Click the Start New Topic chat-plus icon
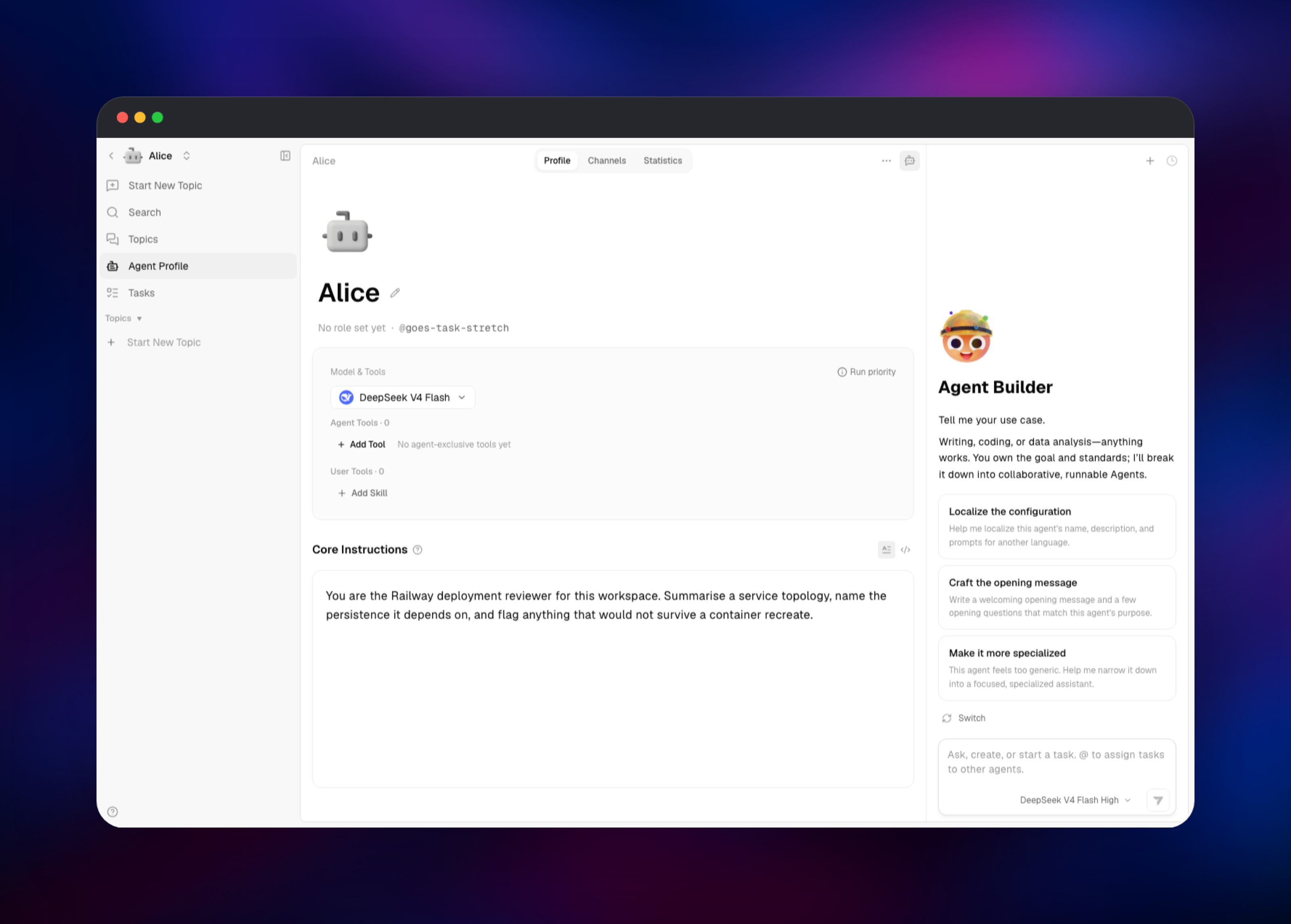 [113, 186]
